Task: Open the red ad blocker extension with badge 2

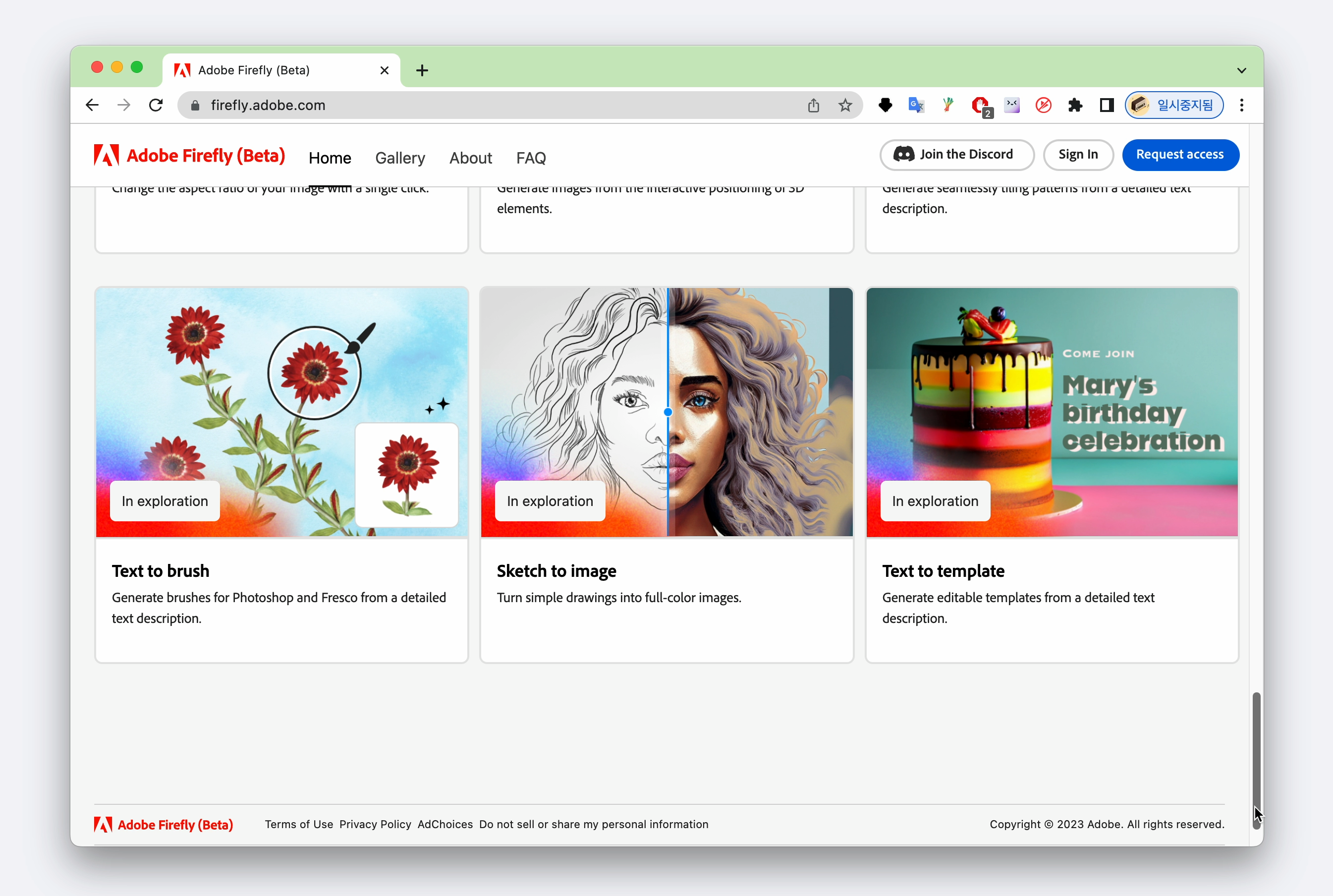Action: point(981,106)
